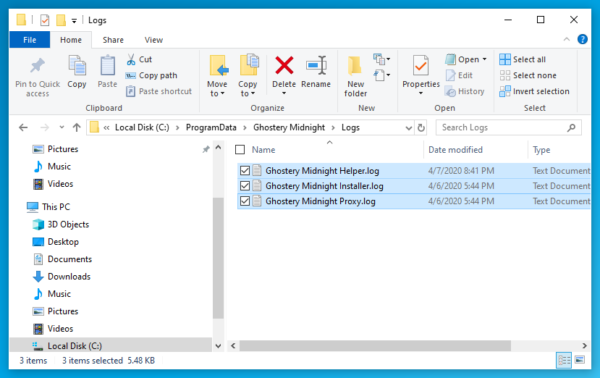Customize Quick Access Toolbar dropdown
The width and height of the screenshot is (600, 378).
coord(74,20)
